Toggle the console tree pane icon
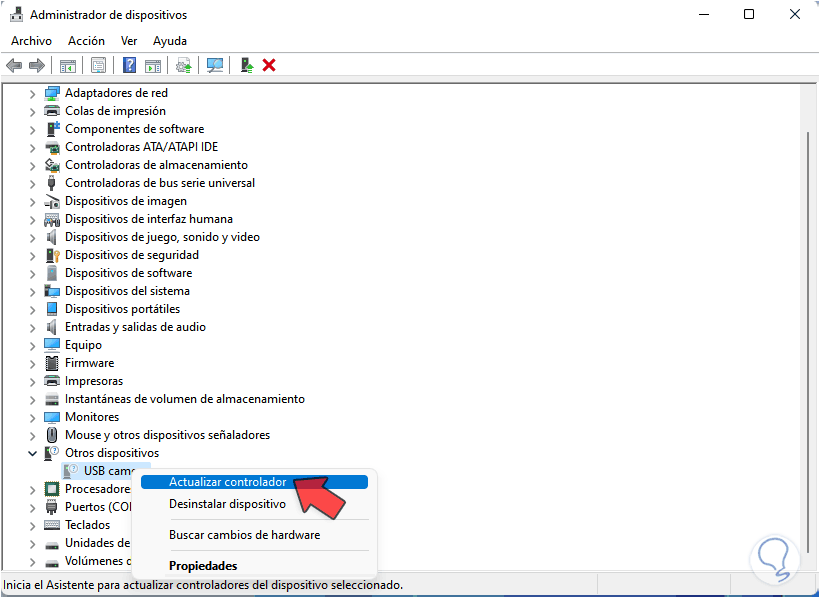The image size is (819, 597). [x=68, y=66]
